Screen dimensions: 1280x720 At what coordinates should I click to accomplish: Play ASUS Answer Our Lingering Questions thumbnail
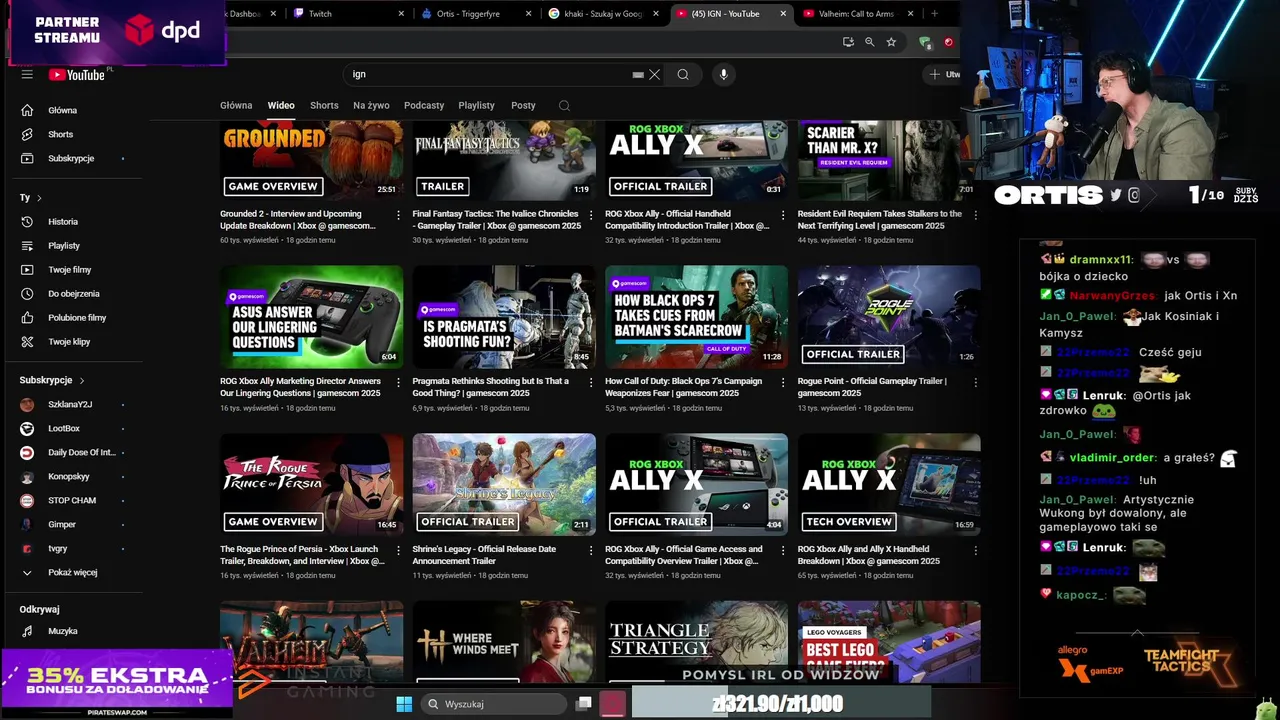point(312,317)
